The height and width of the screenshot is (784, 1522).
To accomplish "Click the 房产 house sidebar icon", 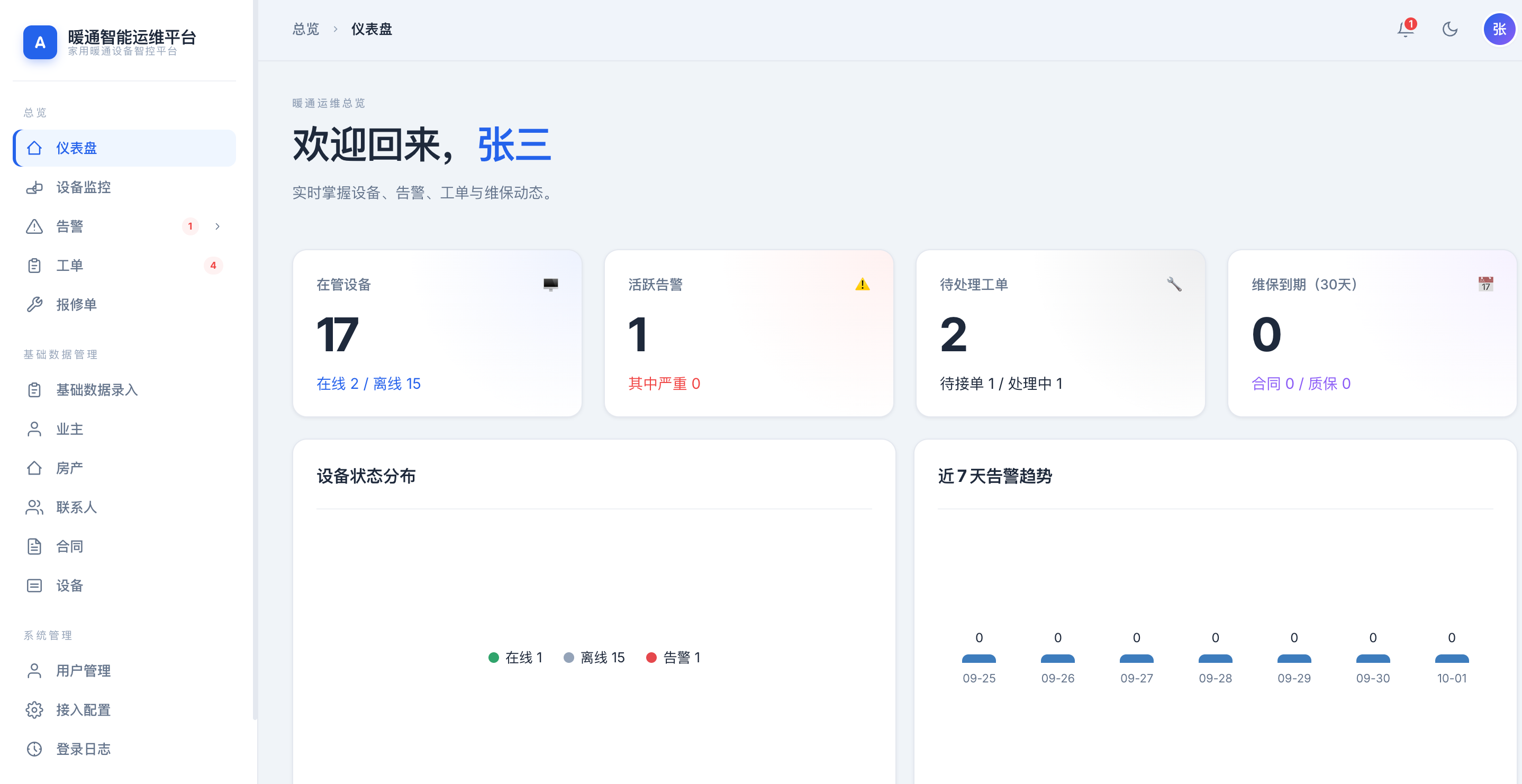I will 34,468.
